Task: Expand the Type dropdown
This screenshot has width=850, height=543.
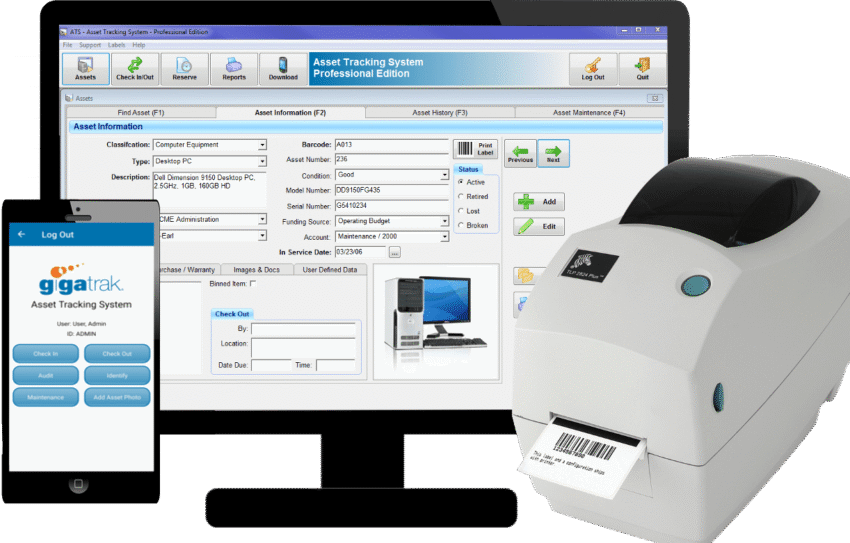Action: pyautogui.click(x=262, y=161)
